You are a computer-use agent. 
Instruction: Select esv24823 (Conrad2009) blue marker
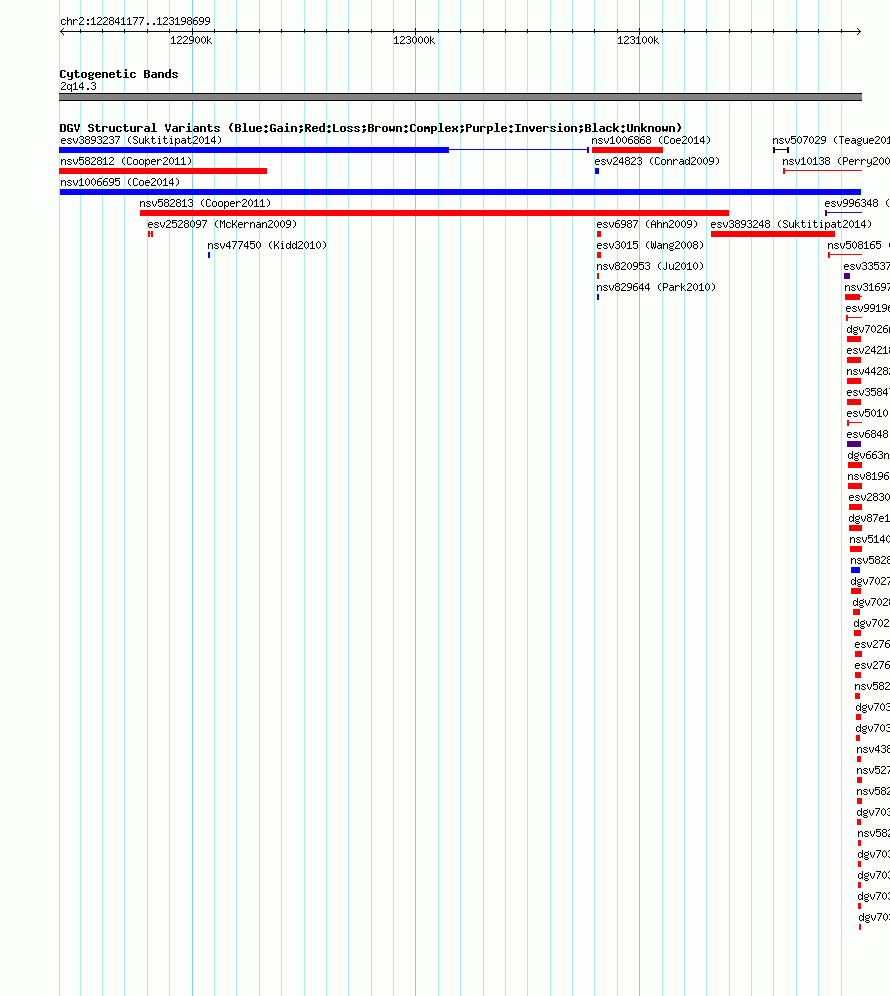point(597,171)
